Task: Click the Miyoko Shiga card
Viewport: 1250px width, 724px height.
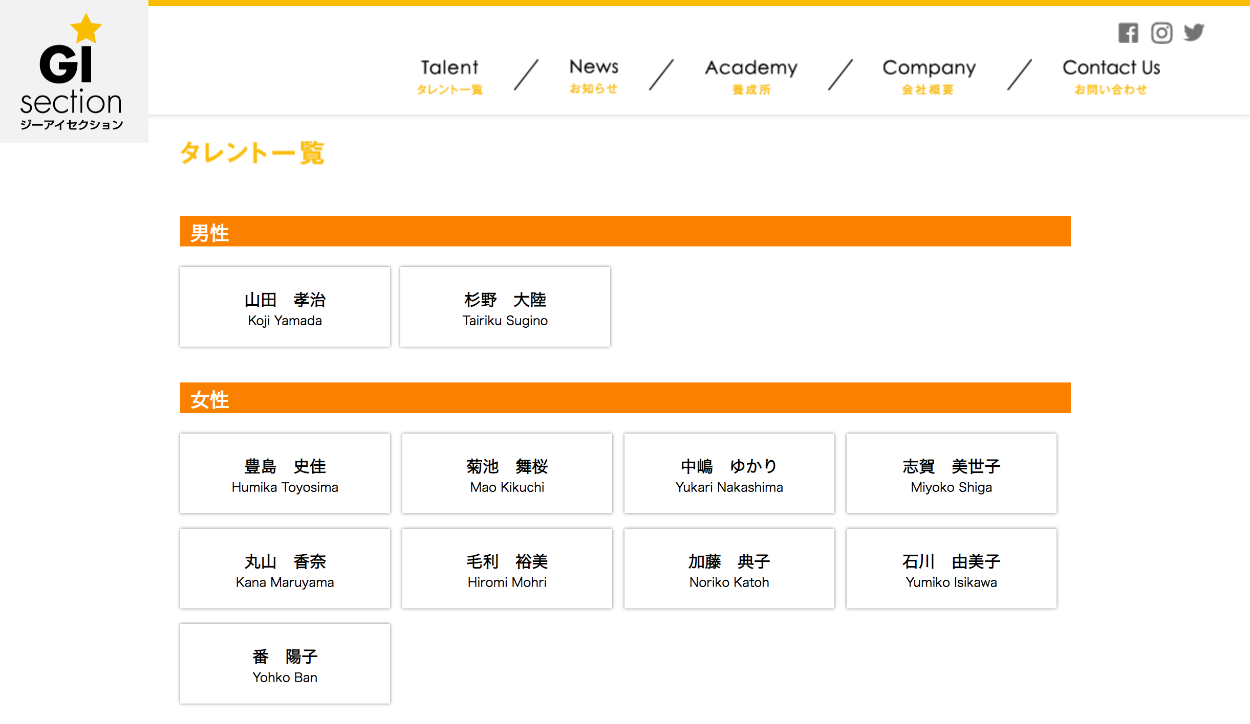Action: (x=951, y=474)
